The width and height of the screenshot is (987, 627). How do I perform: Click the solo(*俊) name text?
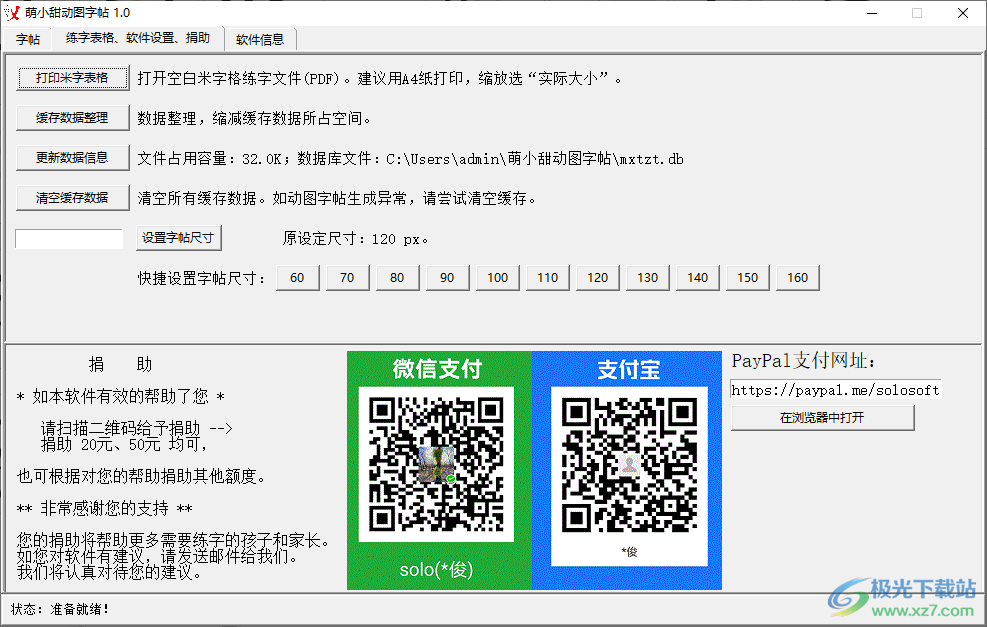click(x=436, y=570)
